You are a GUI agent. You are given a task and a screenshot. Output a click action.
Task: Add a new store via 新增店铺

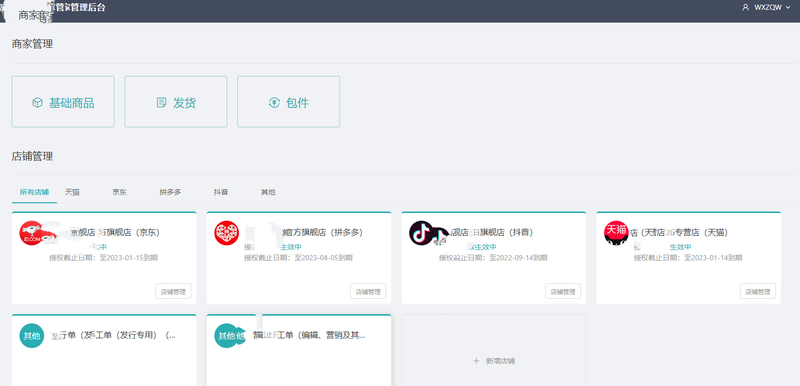point(494,361)
